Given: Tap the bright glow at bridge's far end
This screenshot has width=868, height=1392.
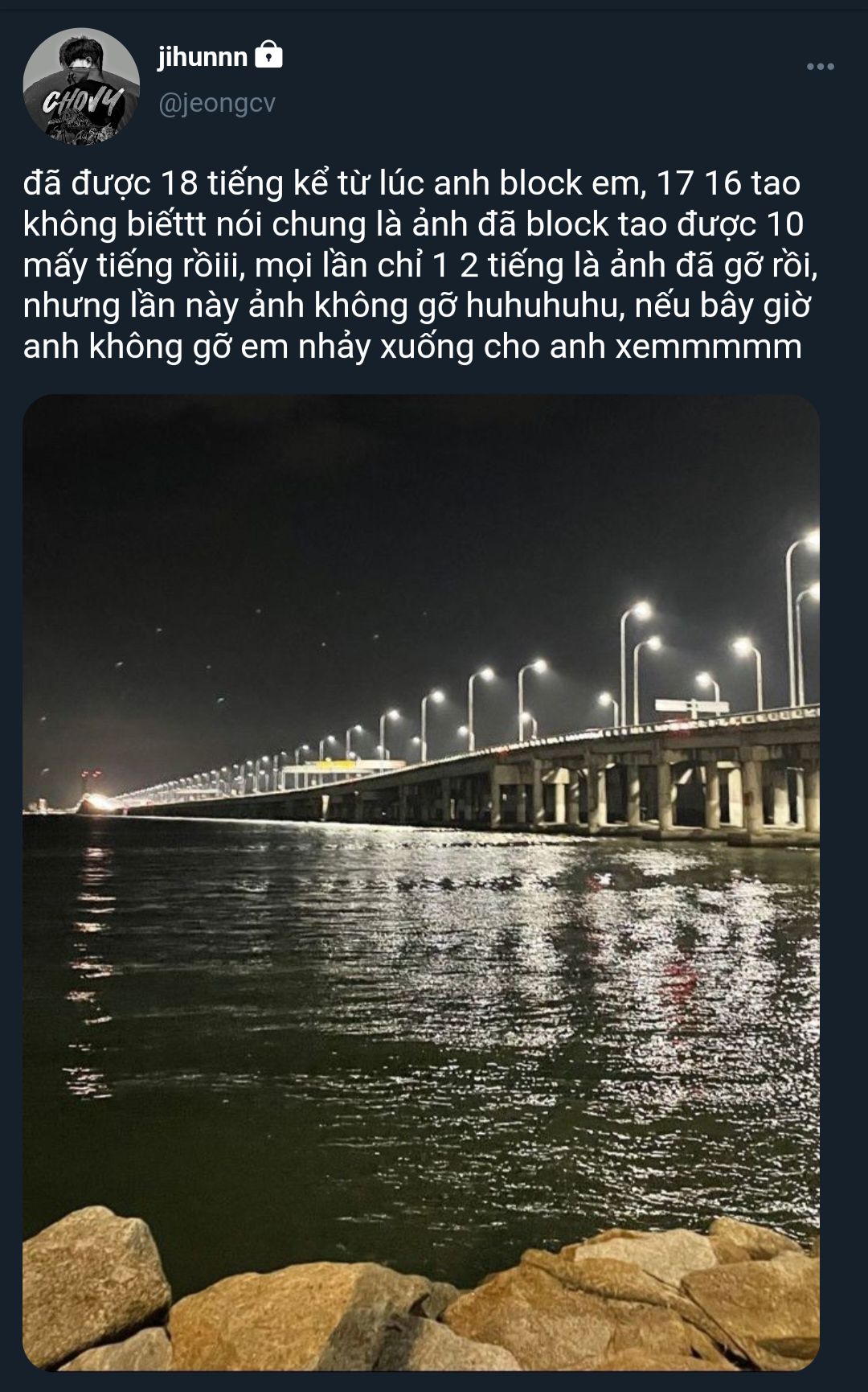Looking at the screenshot, I should [96, 802].
